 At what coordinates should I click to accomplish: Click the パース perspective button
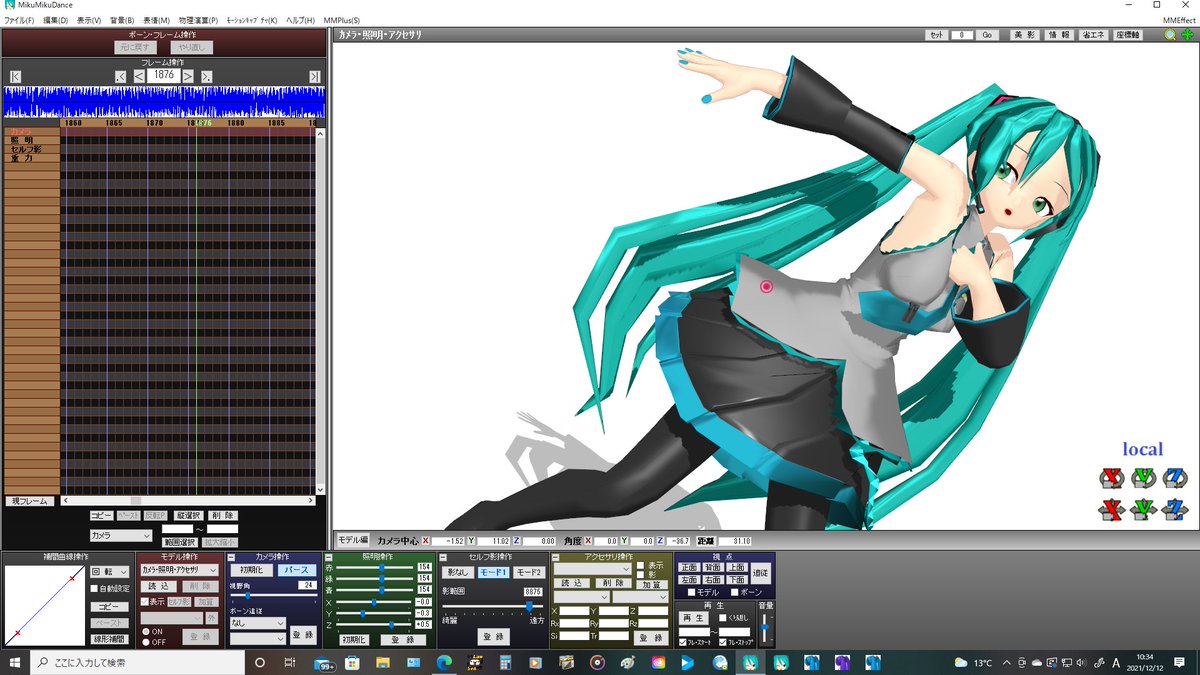[x=296, y=570]
